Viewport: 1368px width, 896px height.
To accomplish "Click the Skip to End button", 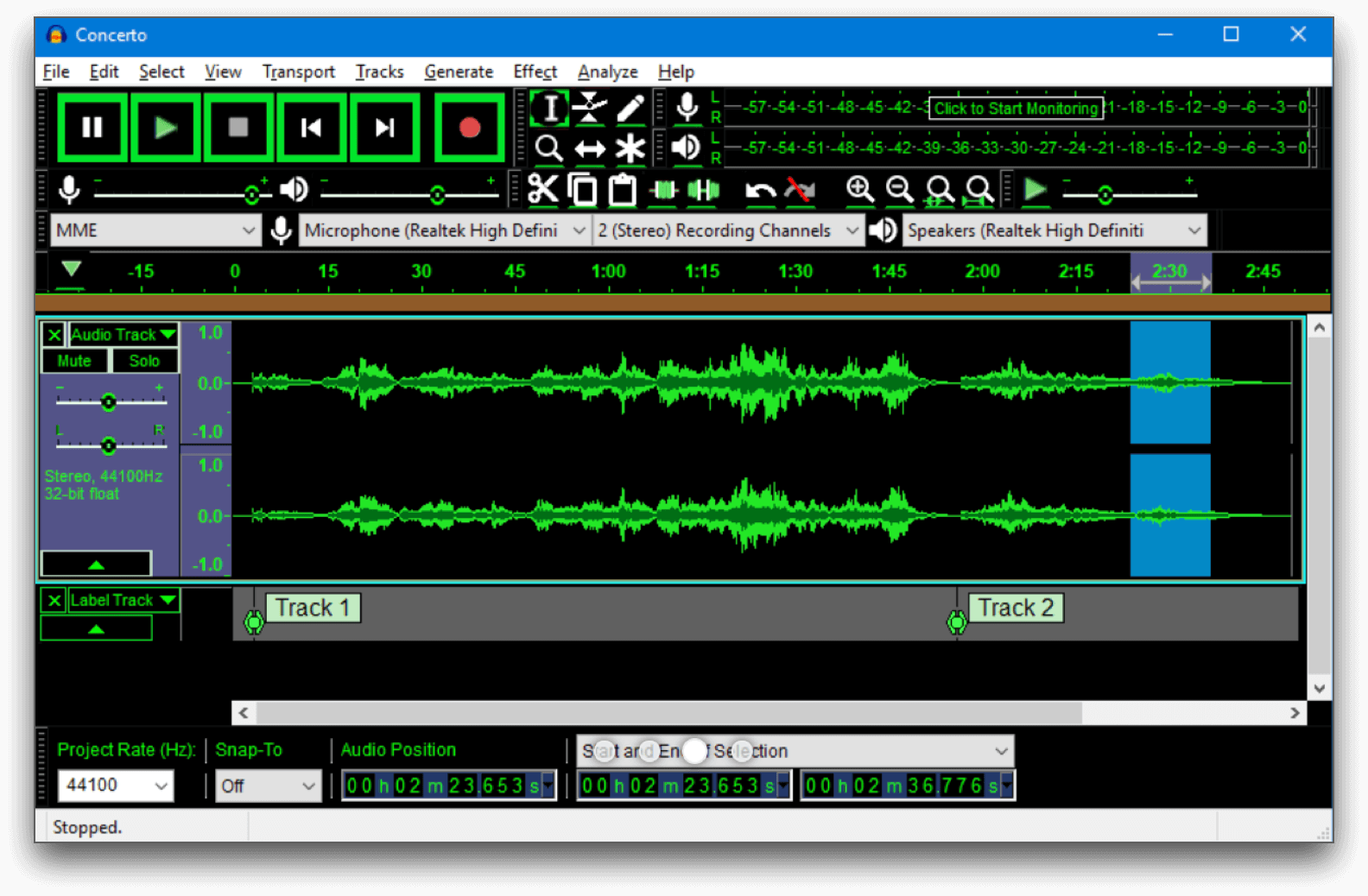I will (385, 129).
